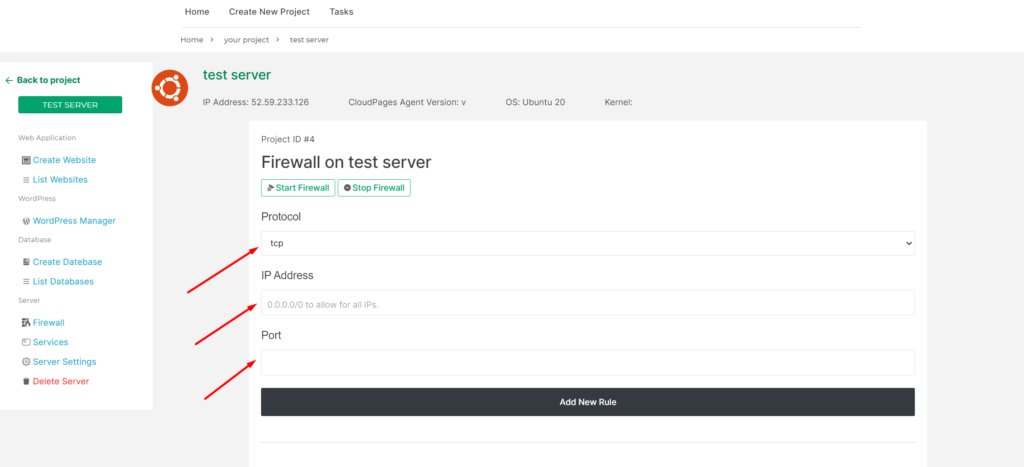This screenshot has height=467, width=1024.
Task: Click the Start Firewall button
Action: tap(298, 188)
